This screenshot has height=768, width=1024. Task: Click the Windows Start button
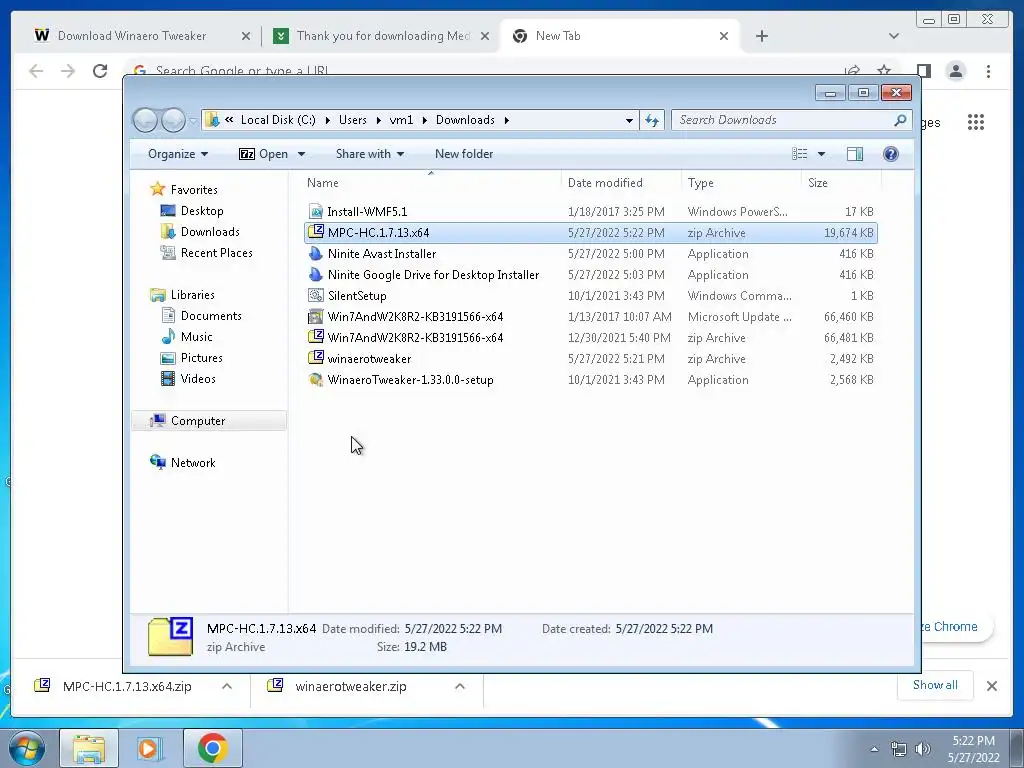tap(27, 748)
